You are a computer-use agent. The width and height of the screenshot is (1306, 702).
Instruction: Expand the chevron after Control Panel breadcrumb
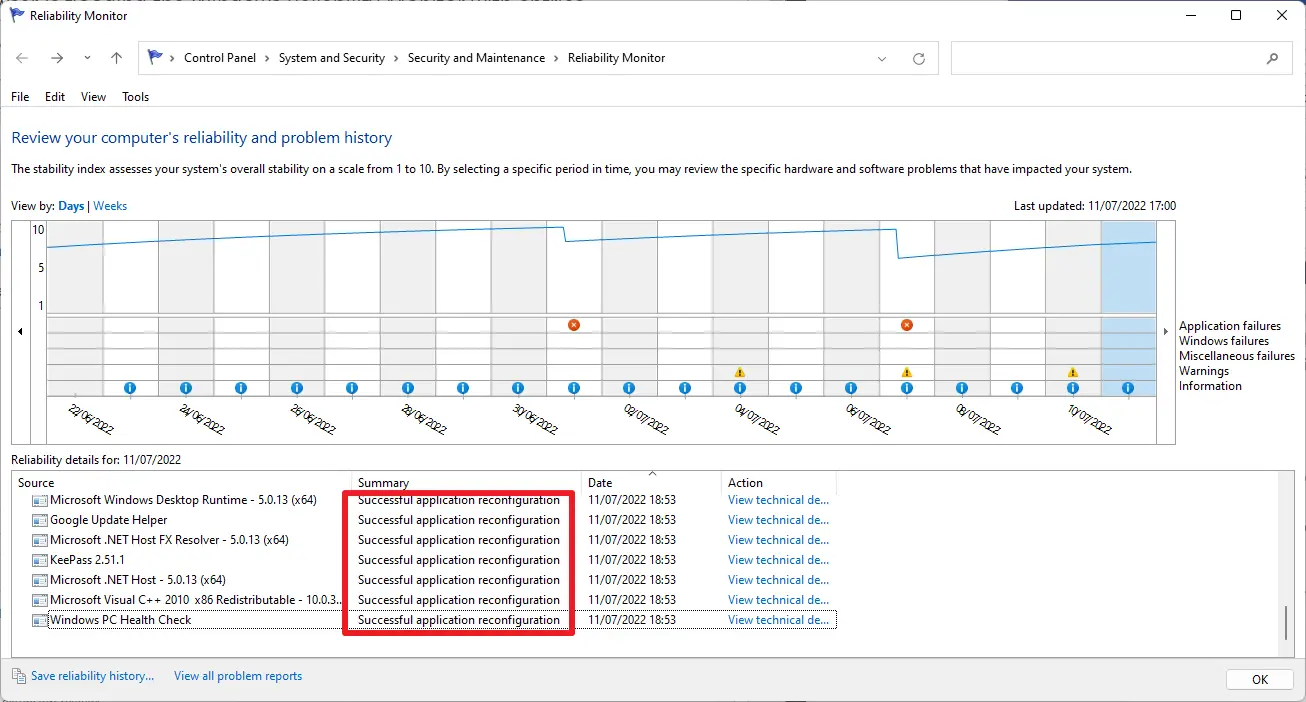coord(268,58)
